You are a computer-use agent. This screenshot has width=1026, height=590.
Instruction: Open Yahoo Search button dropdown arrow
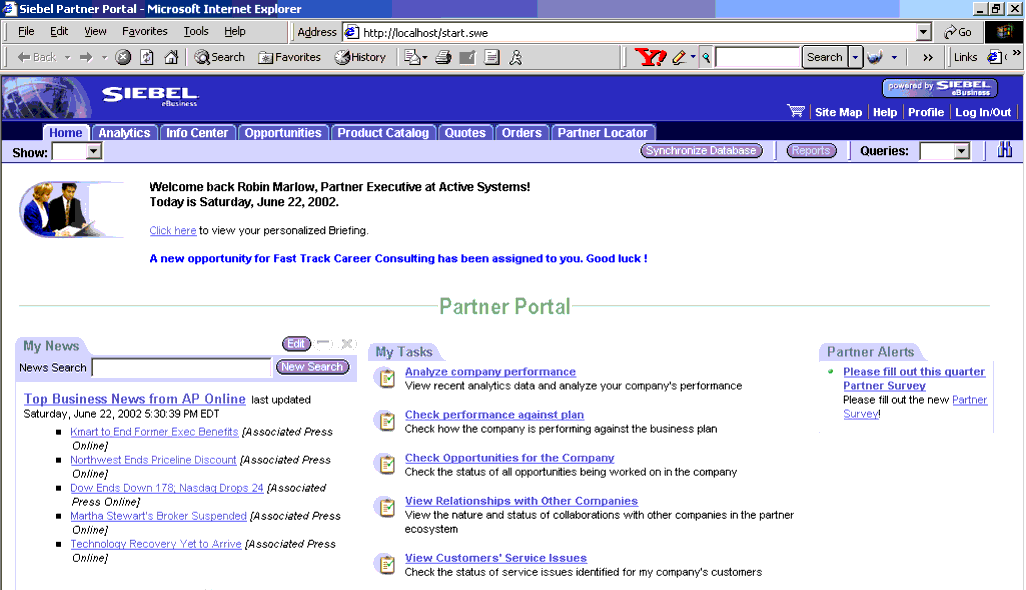[x=855, y=58]
